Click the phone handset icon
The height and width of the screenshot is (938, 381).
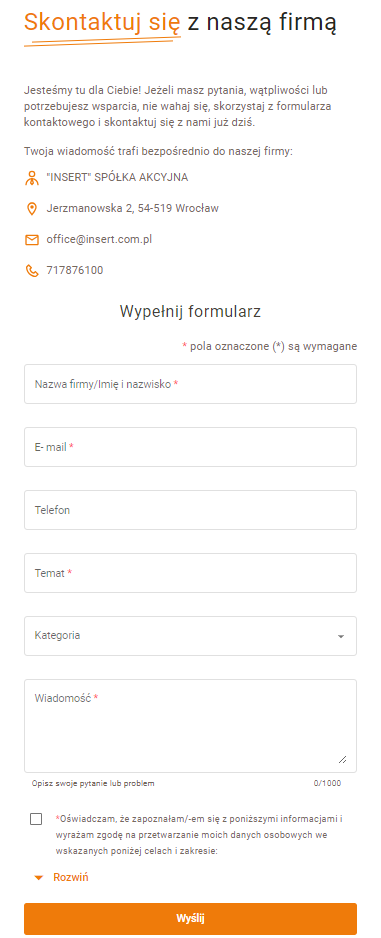click(32, 271)
